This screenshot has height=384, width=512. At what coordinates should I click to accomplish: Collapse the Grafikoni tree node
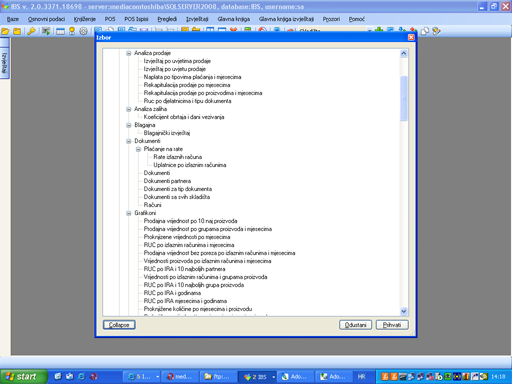pos(129,213)
